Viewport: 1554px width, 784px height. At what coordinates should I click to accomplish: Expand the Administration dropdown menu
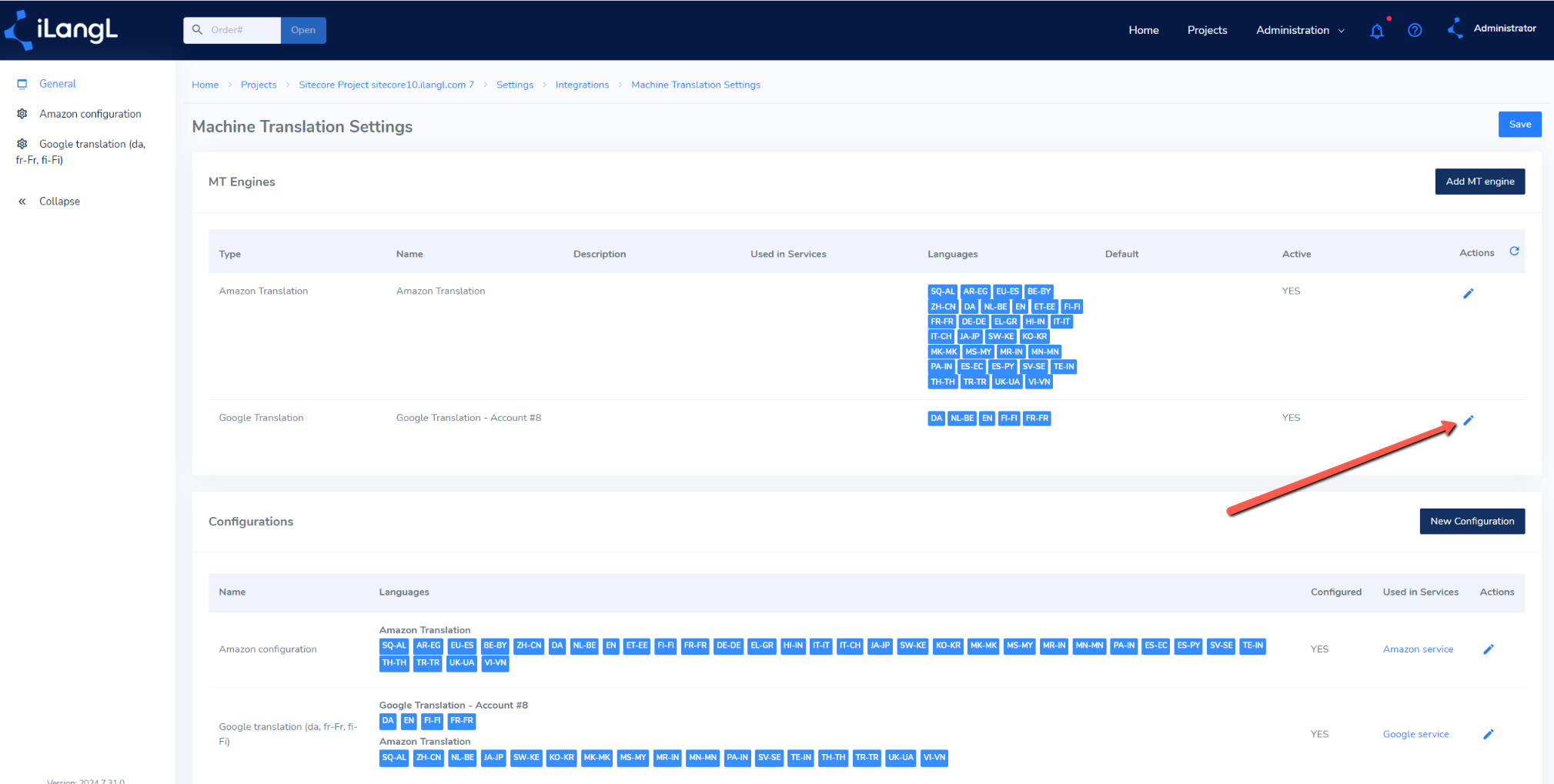point(1300,30)
